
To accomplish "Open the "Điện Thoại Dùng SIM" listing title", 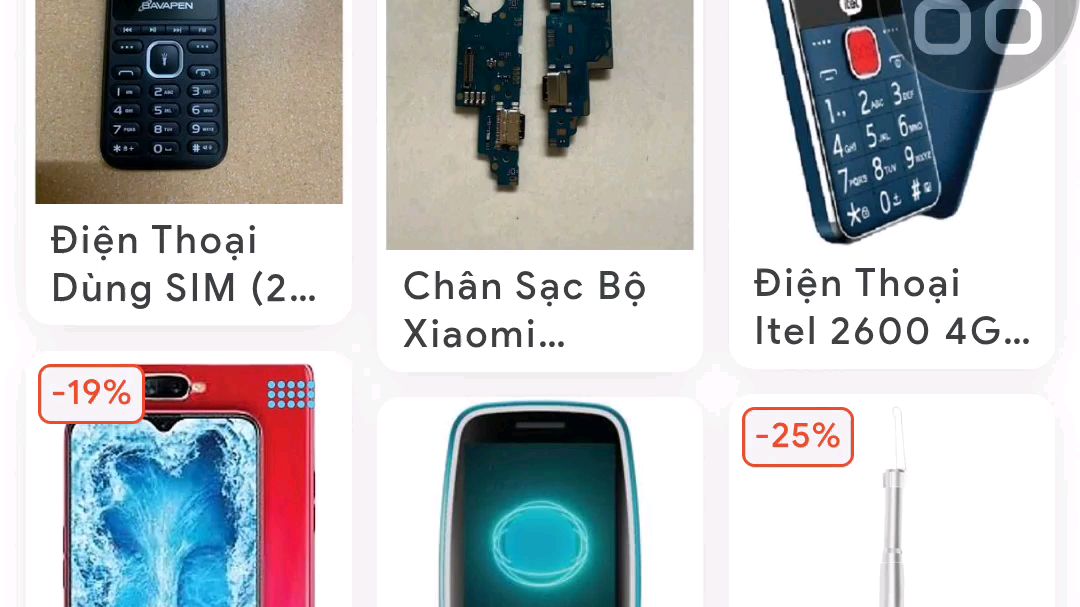I will (184, 264).
